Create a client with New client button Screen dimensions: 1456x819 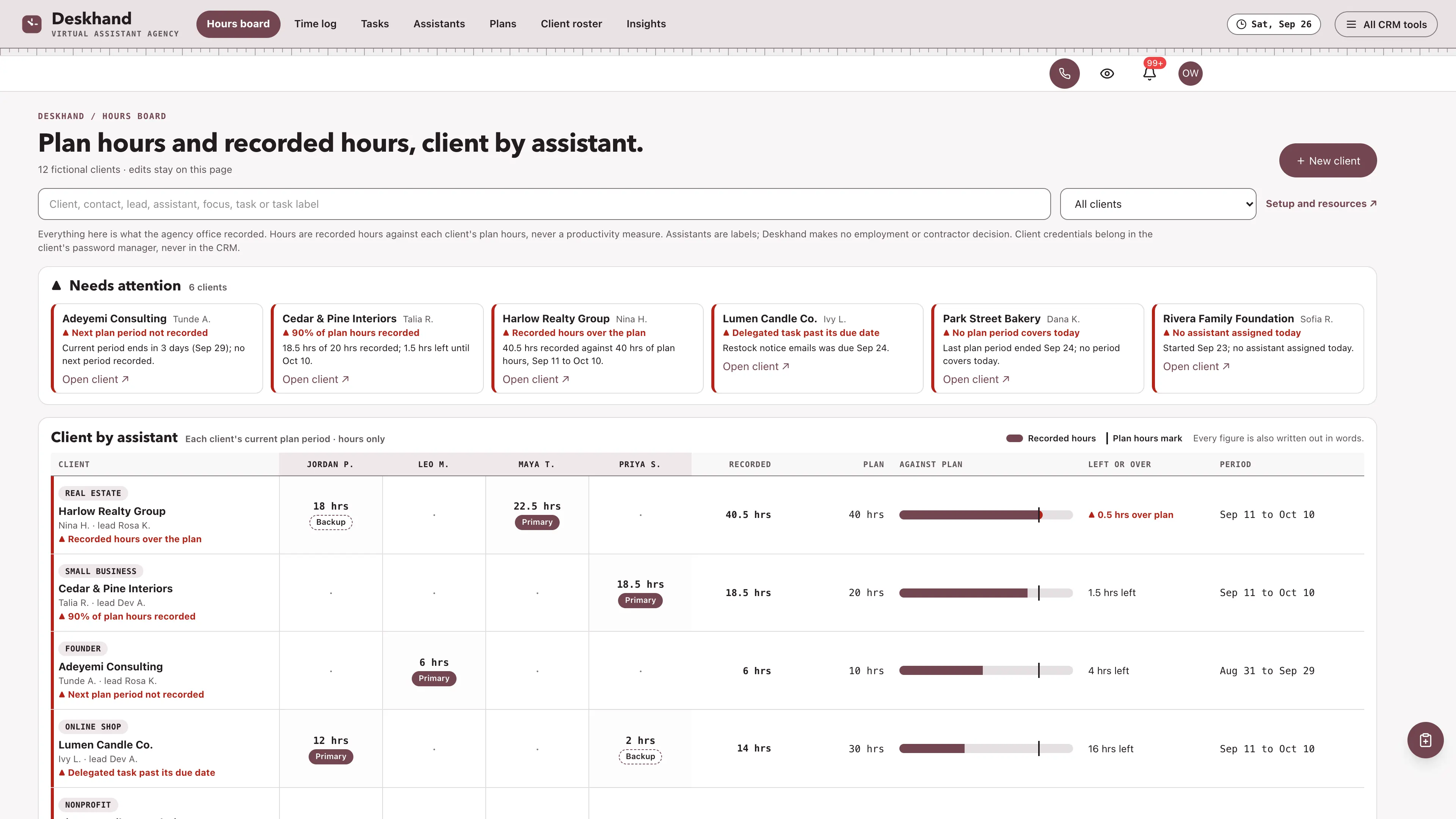[1328, 160]
